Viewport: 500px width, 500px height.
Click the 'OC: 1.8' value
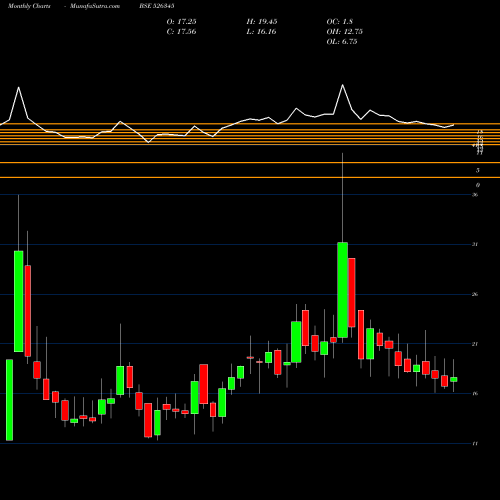339,22
